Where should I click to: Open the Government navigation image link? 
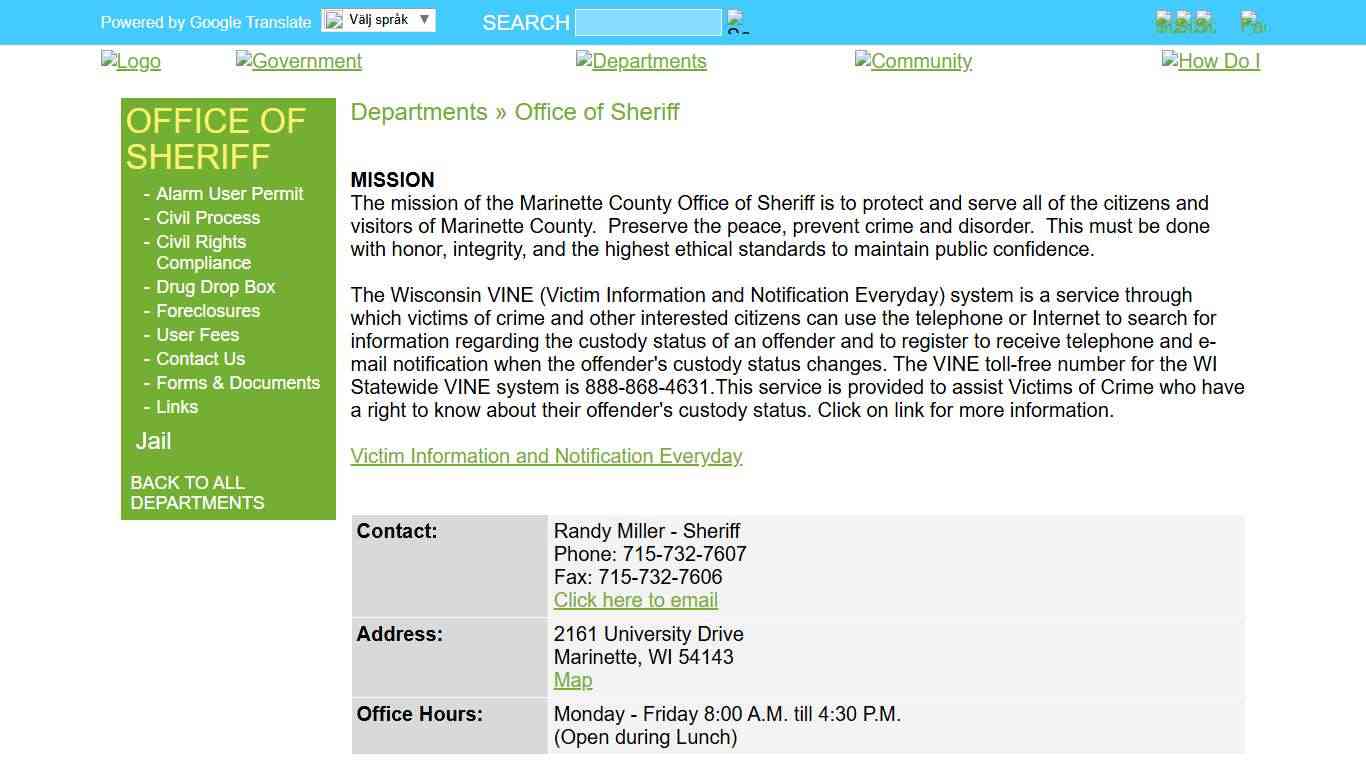tap(298, 61)
